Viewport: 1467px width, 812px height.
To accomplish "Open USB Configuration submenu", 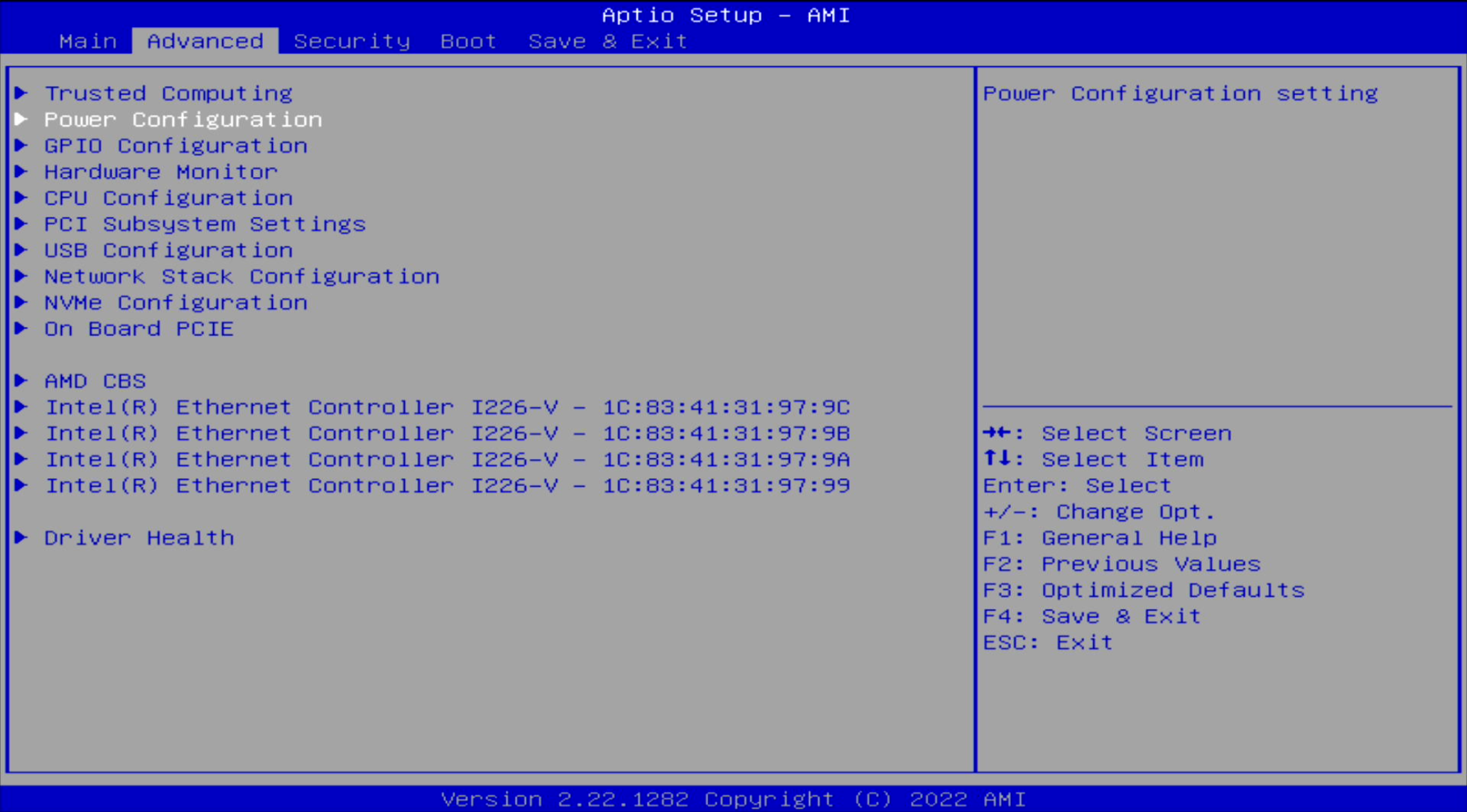I will [x=168, y=250].
